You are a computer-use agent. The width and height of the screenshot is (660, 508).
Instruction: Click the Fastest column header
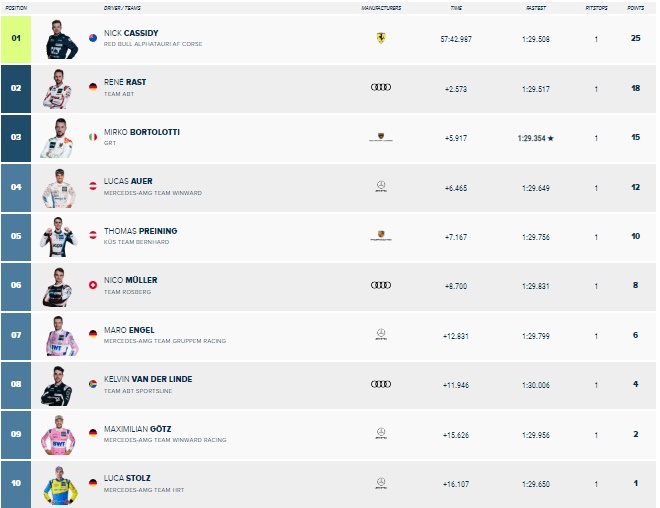pos(536,8)
